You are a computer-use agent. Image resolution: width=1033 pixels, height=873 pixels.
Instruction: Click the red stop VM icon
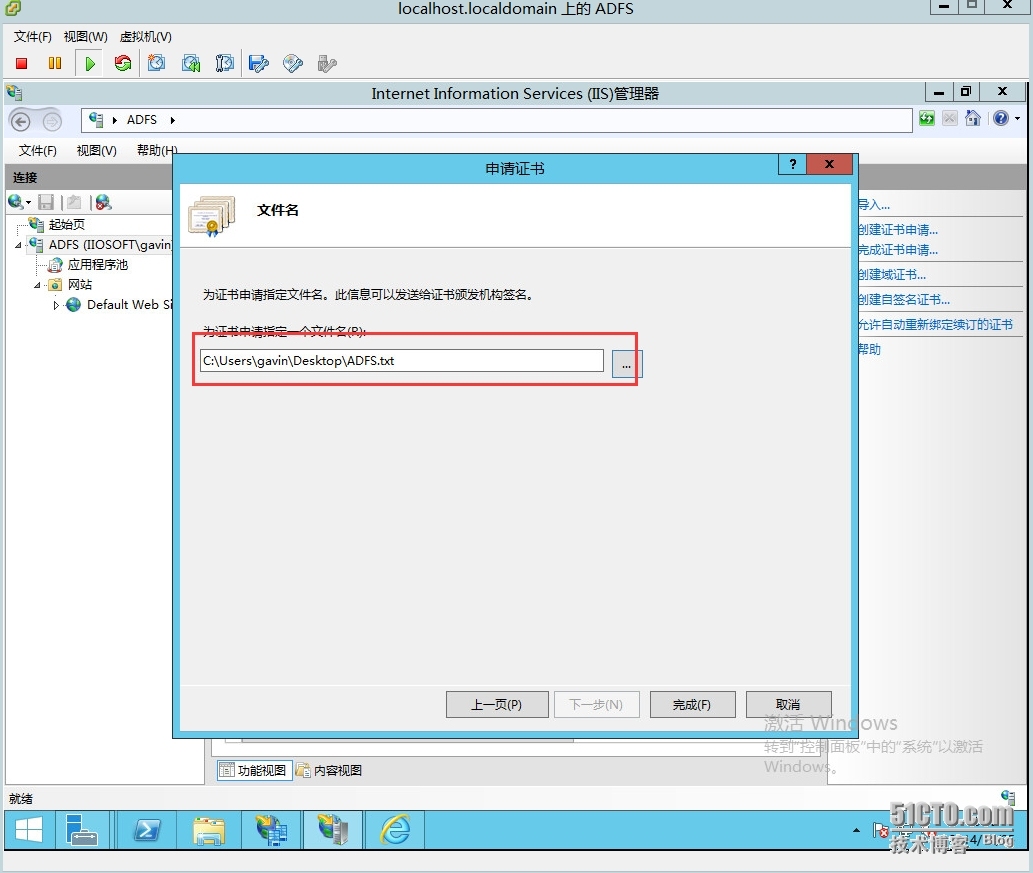tap(22, 63)
